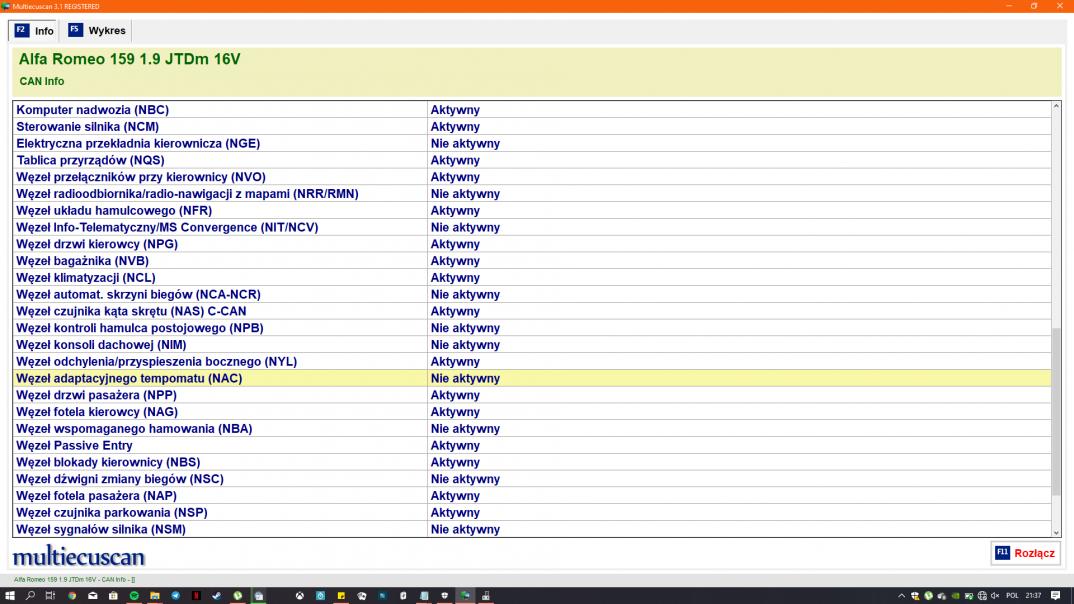This screenshot has width=1074, height=604.
Task: Select row Węzeł dźwigni zmiany biegów (NSC)
Action: [x=532, y=479]
